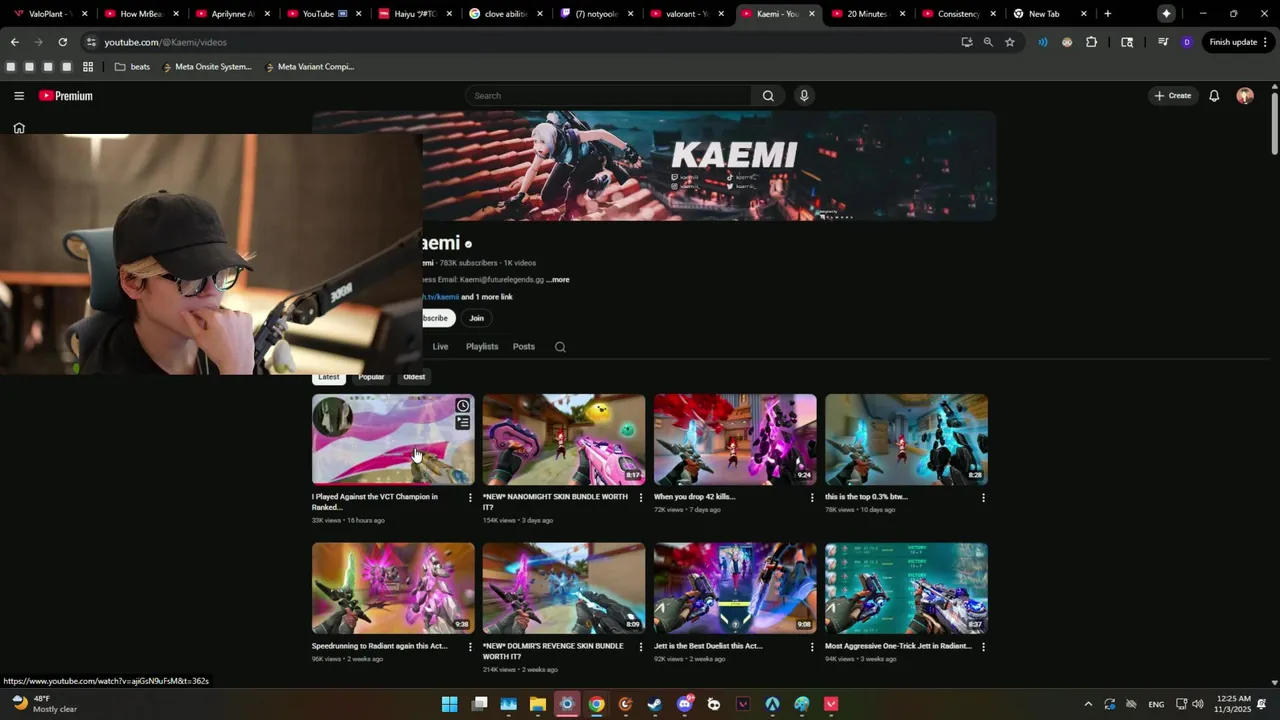Bookmark this page with the star icon
Screen dimensions: 1280x720
pos(1010,42)
